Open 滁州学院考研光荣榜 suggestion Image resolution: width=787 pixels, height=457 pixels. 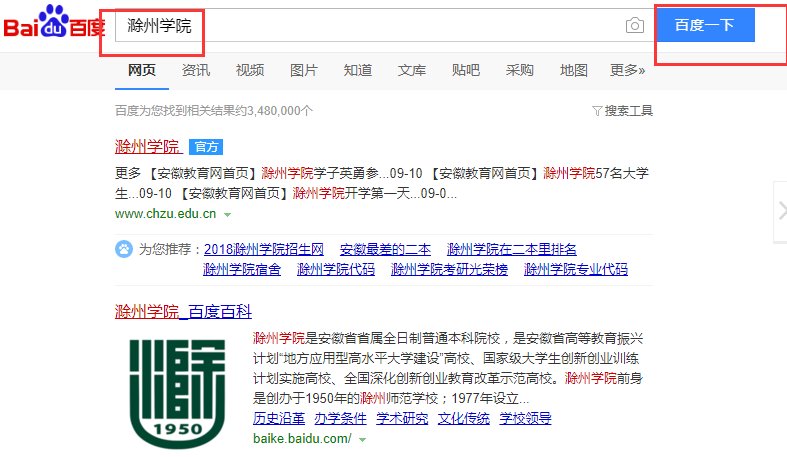point(449,269)
